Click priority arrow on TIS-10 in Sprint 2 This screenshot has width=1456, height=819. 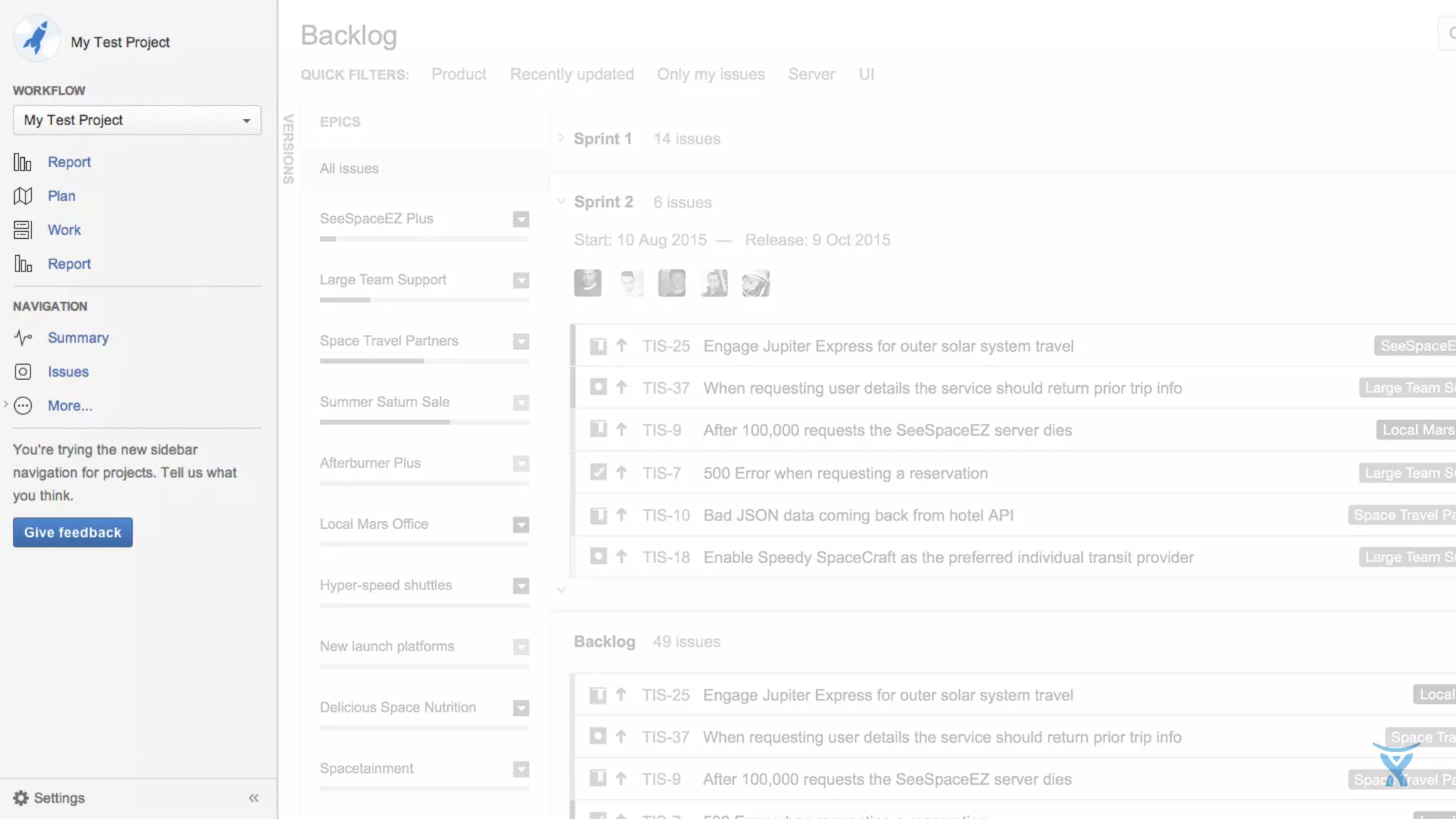pyautogui.click(x=621, y=515)
